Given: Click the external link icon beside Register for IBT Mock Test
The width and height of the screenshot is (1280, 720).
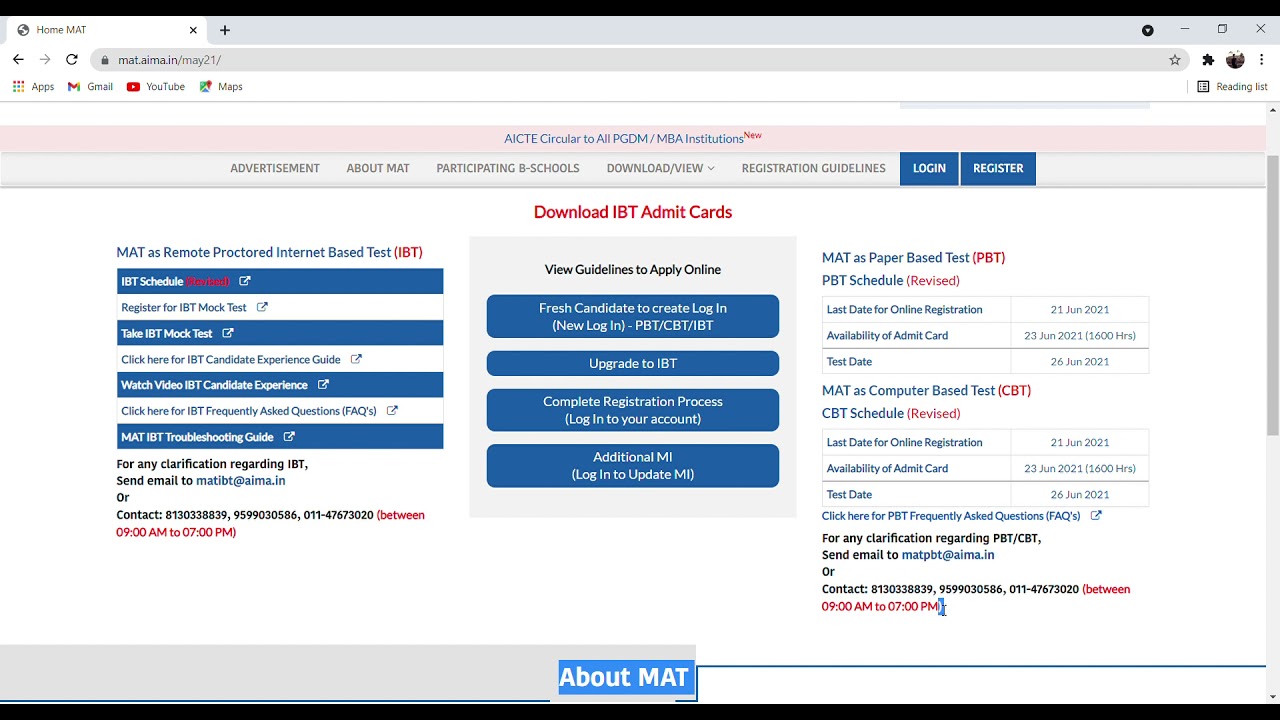Looking at the screenshot, I should click(262, 307).
